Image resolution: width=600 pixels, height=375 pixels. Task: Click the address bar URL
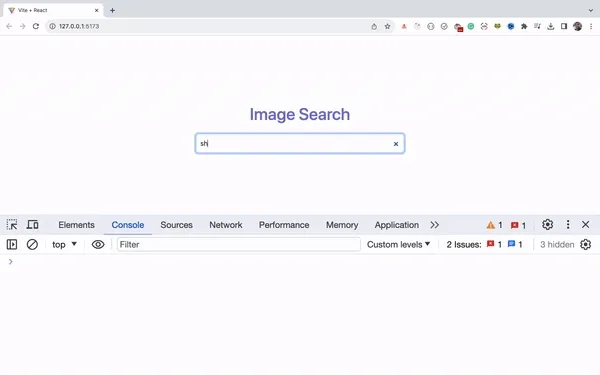(x=79, y=26)
